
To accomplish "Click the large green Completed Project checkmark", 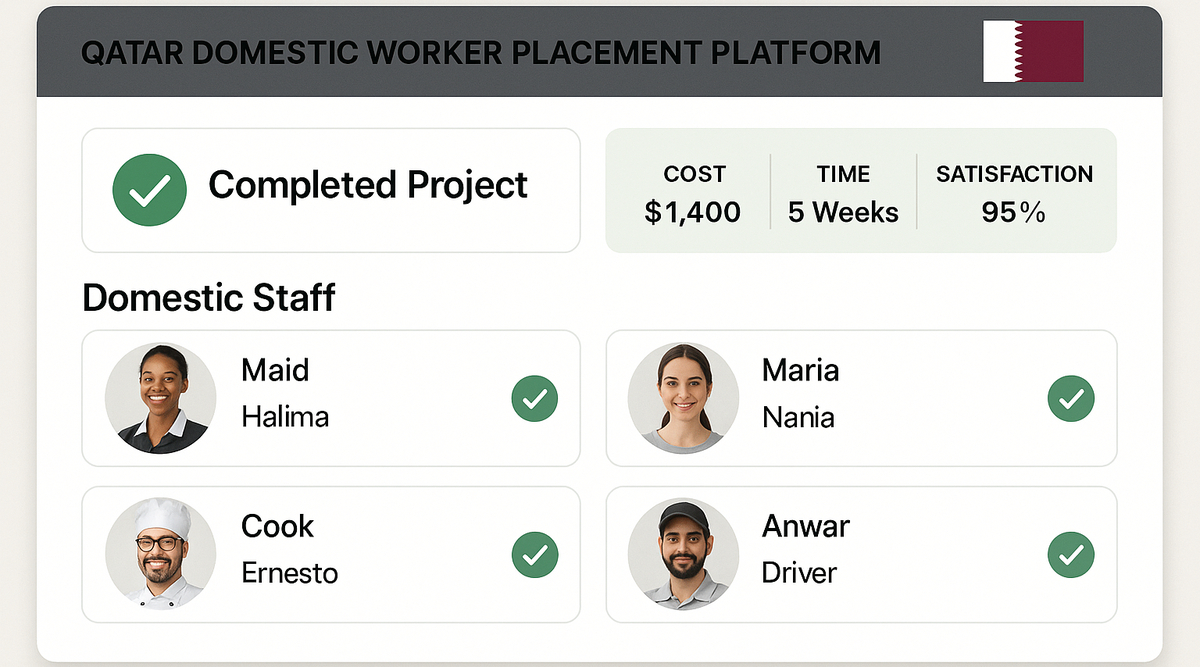I will point(149,188).
